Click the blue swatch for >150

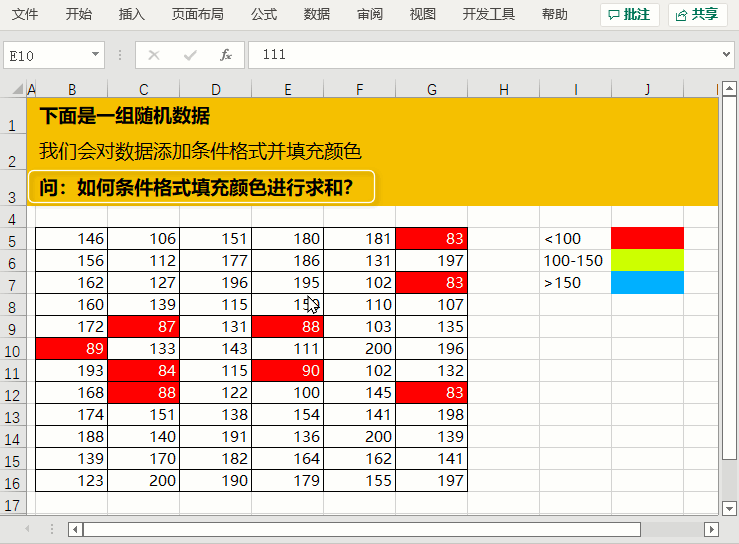[648, 282]
